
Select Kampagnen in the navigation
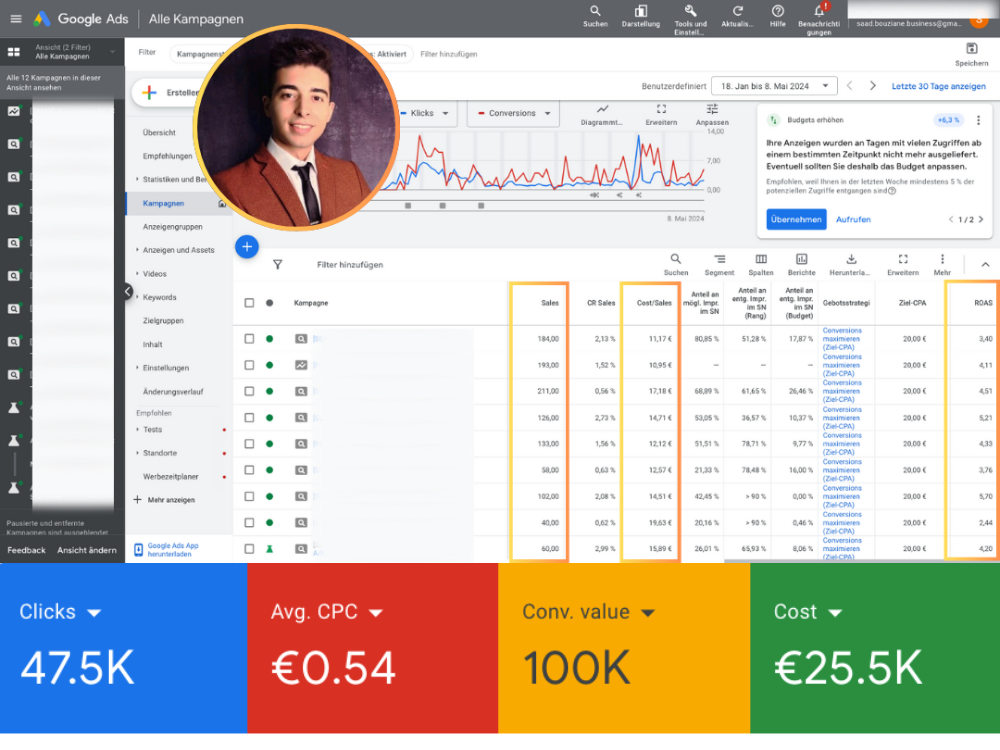tap(163, 203)
